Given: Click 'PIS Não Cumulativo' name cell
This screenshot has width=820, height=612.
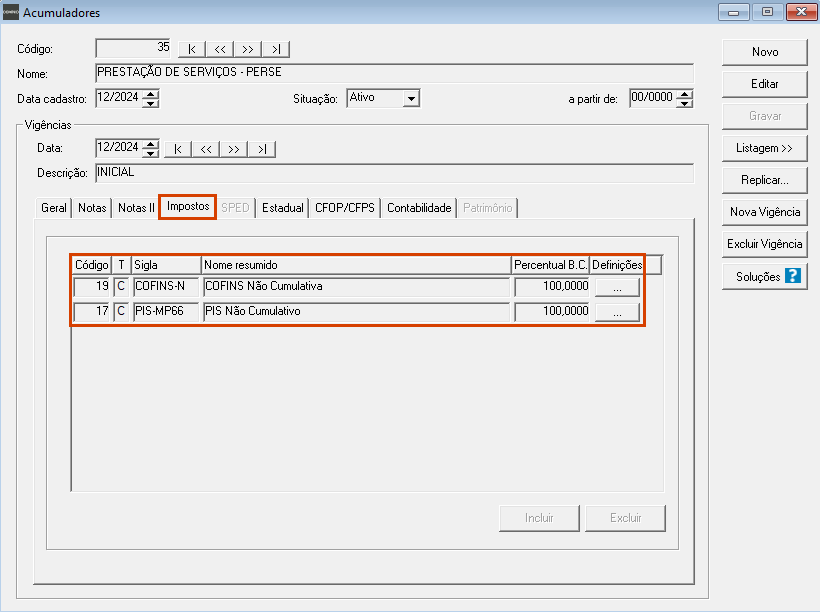Looking at the screenshot, I should [356, 312].
